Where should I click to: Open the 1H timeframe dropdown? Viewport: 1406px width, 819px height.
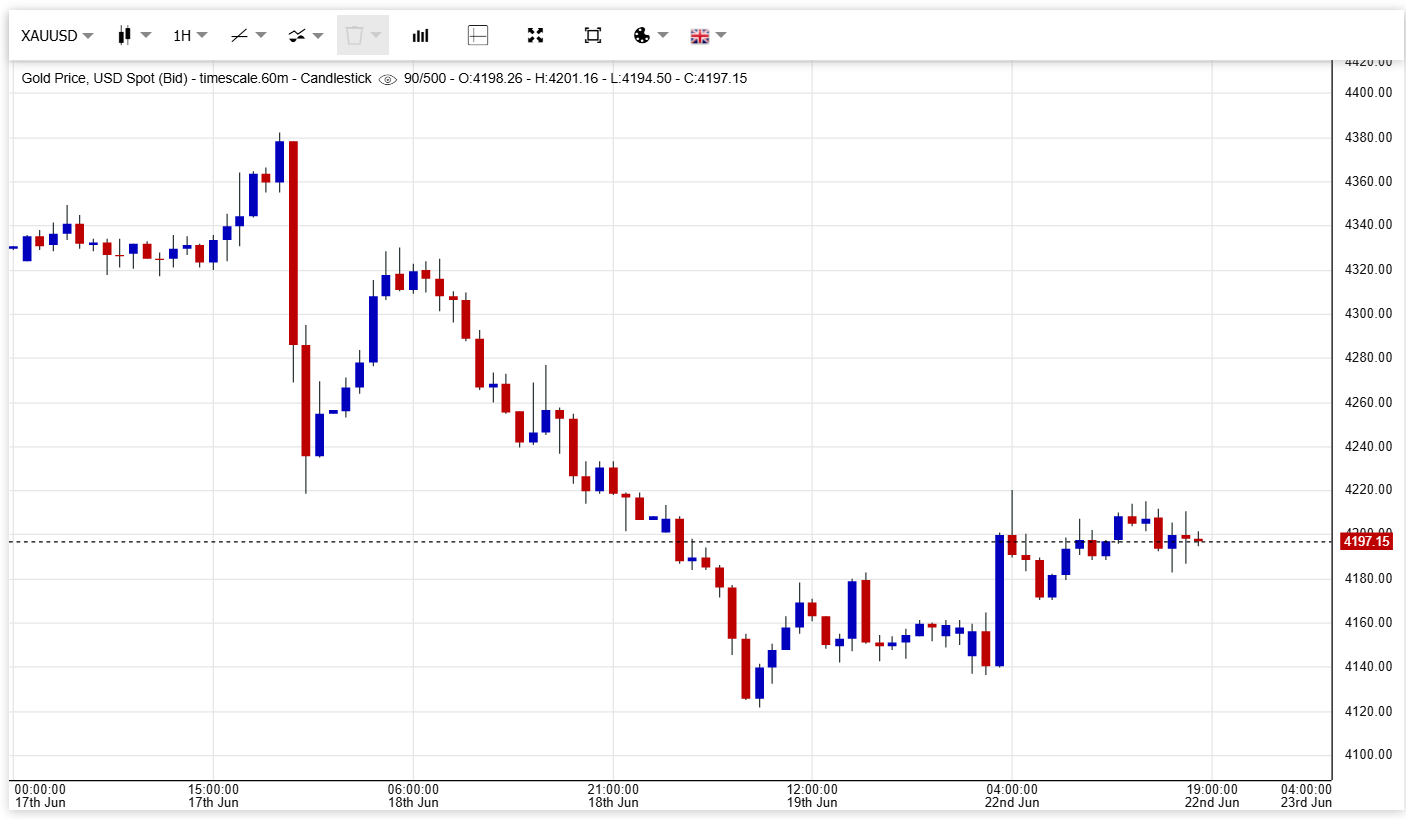190,36
